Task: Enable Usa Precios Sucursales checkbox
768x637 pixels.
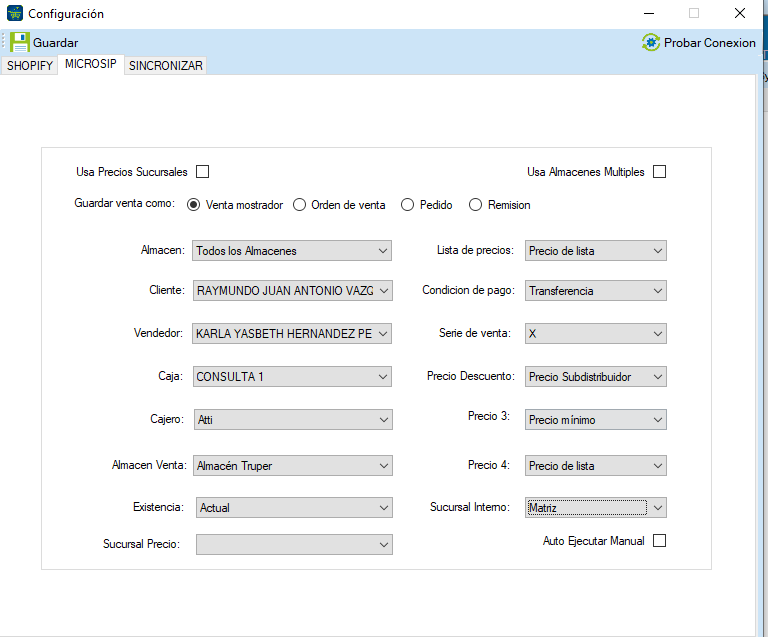Action: (x=202, y=172)
